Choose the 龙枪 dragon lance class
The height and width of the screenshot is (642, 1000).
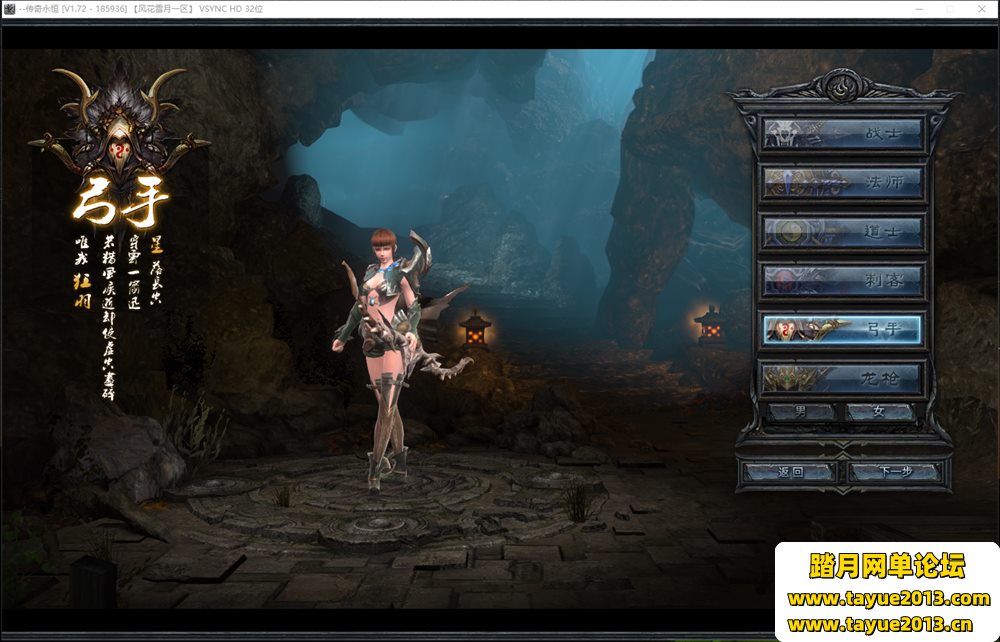click(842, 379)
